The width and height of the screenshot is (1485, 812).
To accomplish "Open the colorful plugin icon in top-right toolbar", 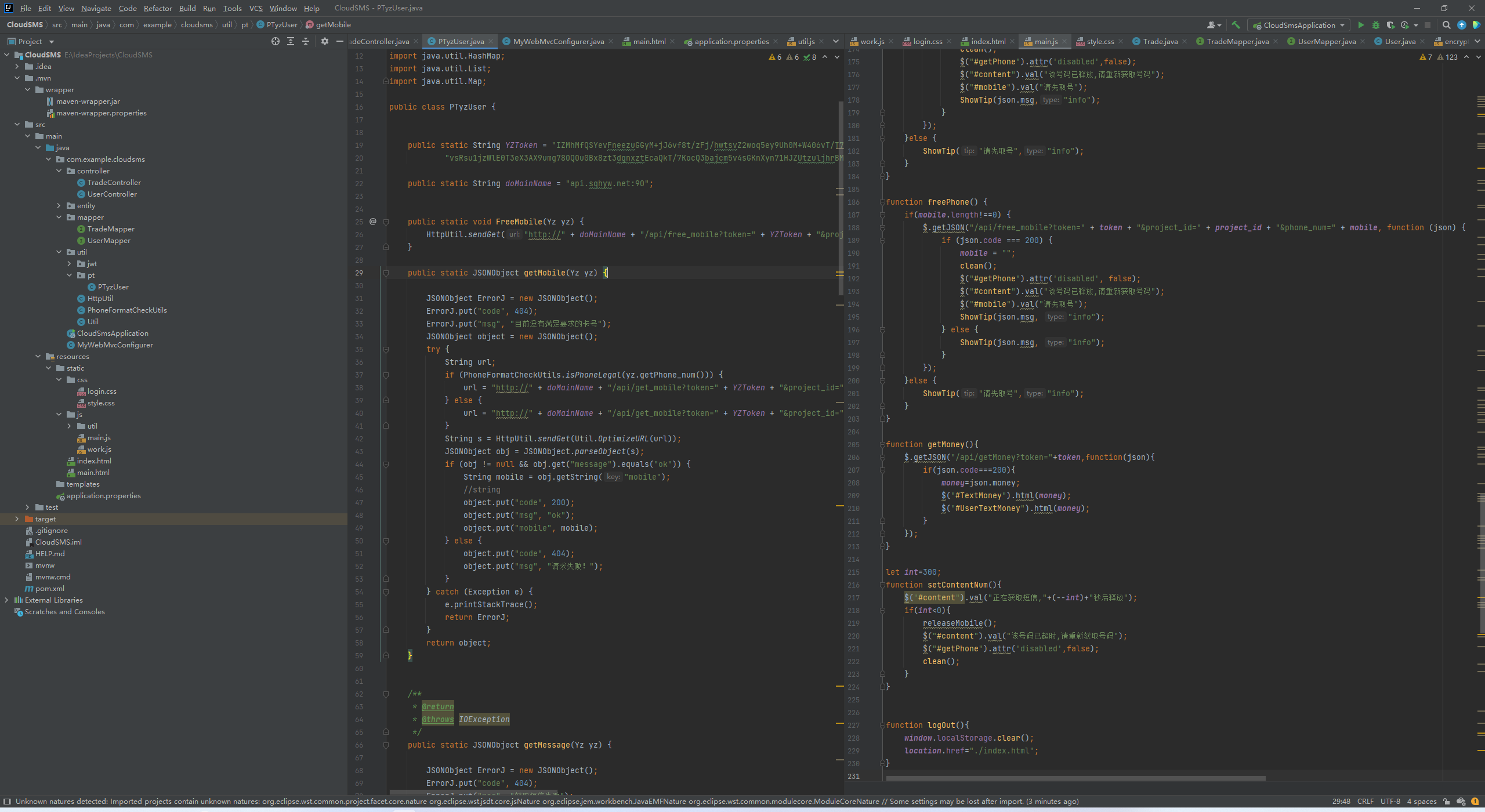I will [x=1476, y=25].
